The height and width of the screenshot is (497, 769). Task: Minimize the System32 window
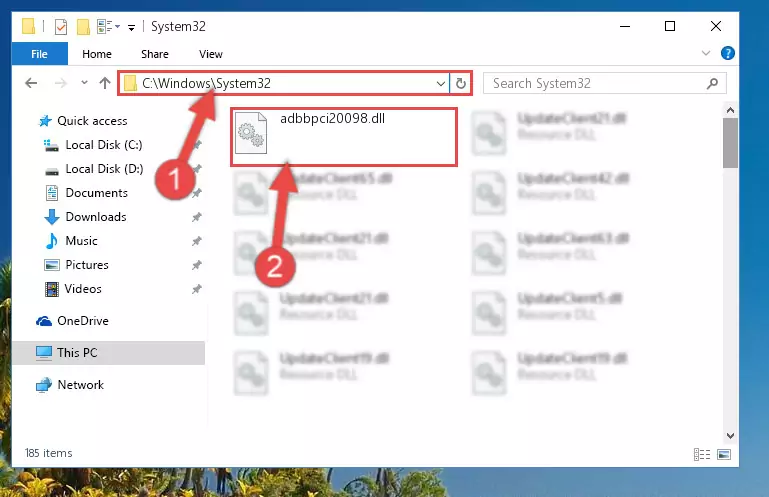click(x=625, y=26)
